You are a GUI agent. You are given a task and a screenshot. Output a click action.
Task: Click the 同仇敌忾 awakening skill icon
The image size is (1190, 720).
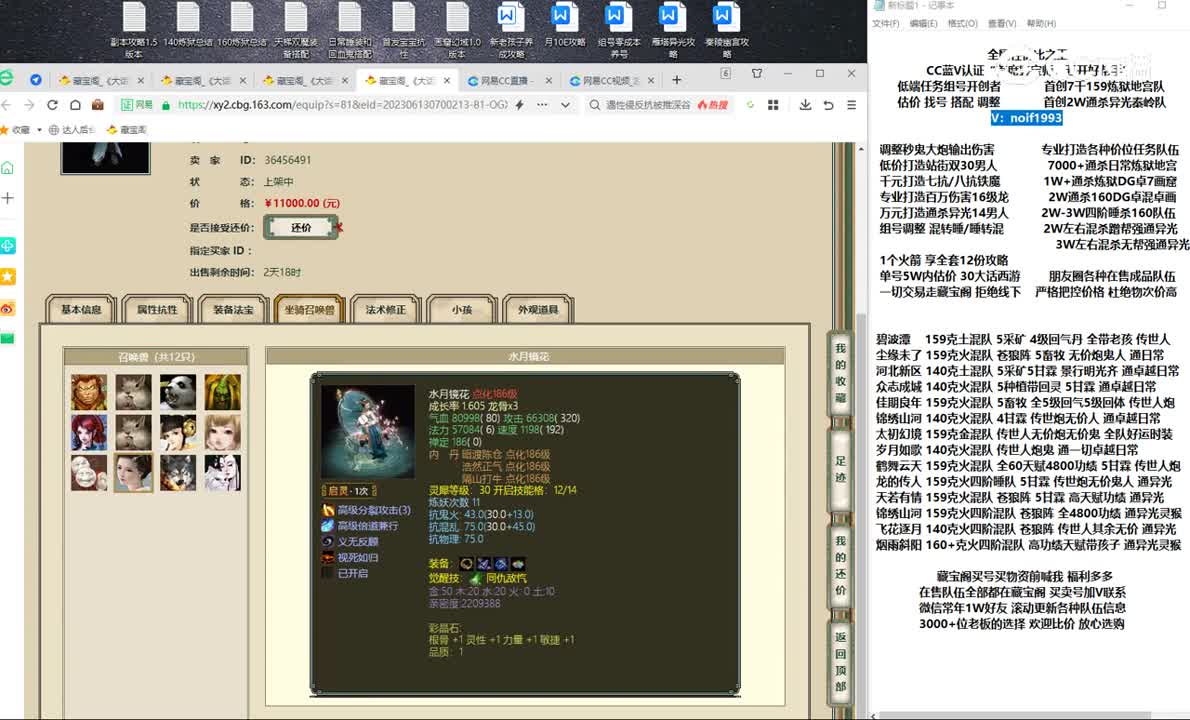pyautogui.click(x=476, y=578)
